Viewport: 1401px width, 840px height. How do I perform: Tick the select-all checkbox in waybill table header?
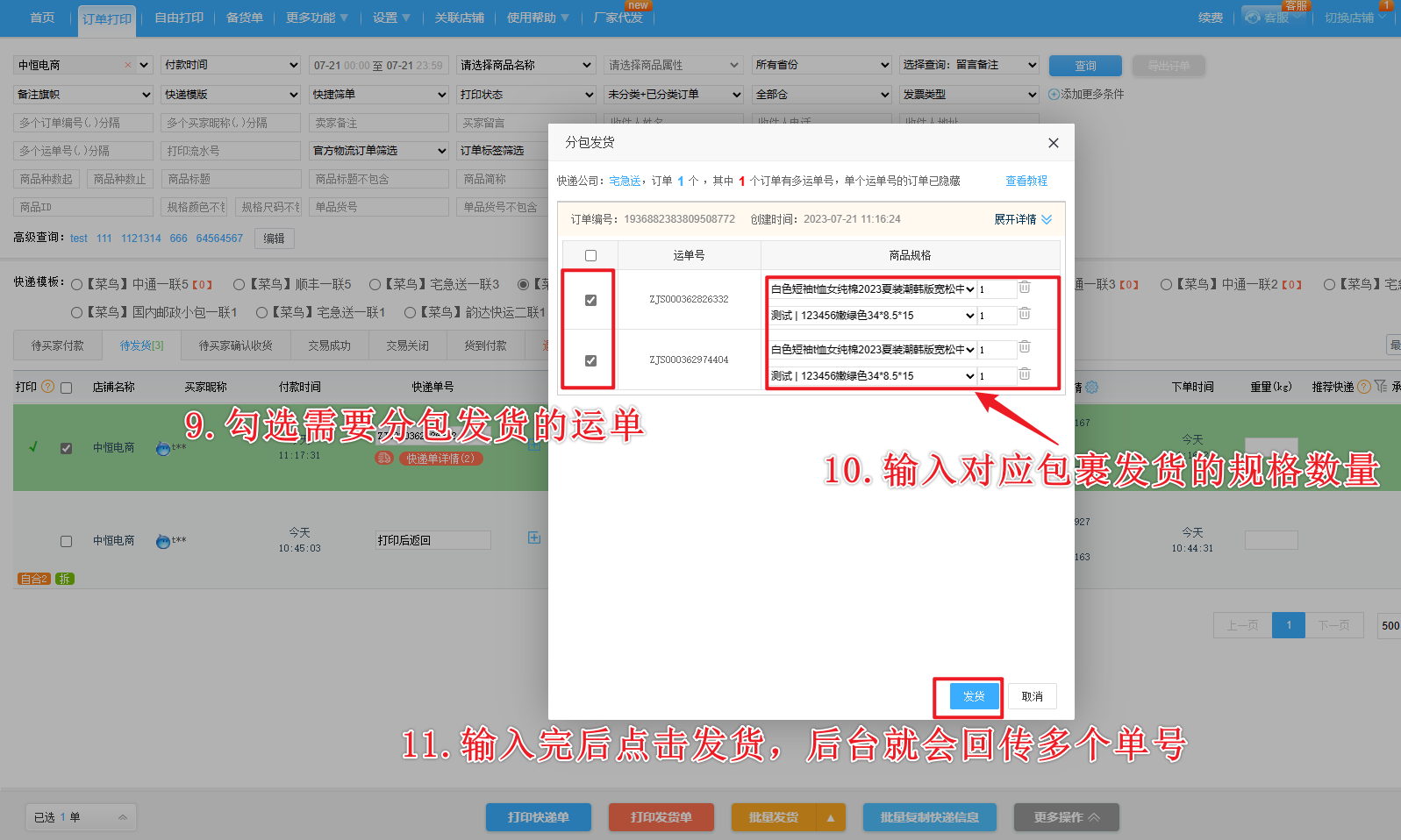point(590,255)
